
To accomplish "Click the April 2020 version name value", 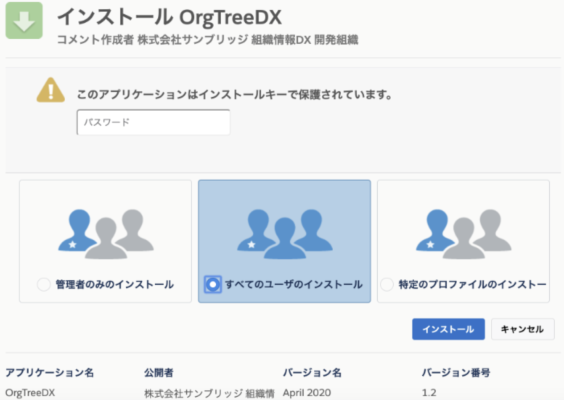I will click(x=307, y=393).
